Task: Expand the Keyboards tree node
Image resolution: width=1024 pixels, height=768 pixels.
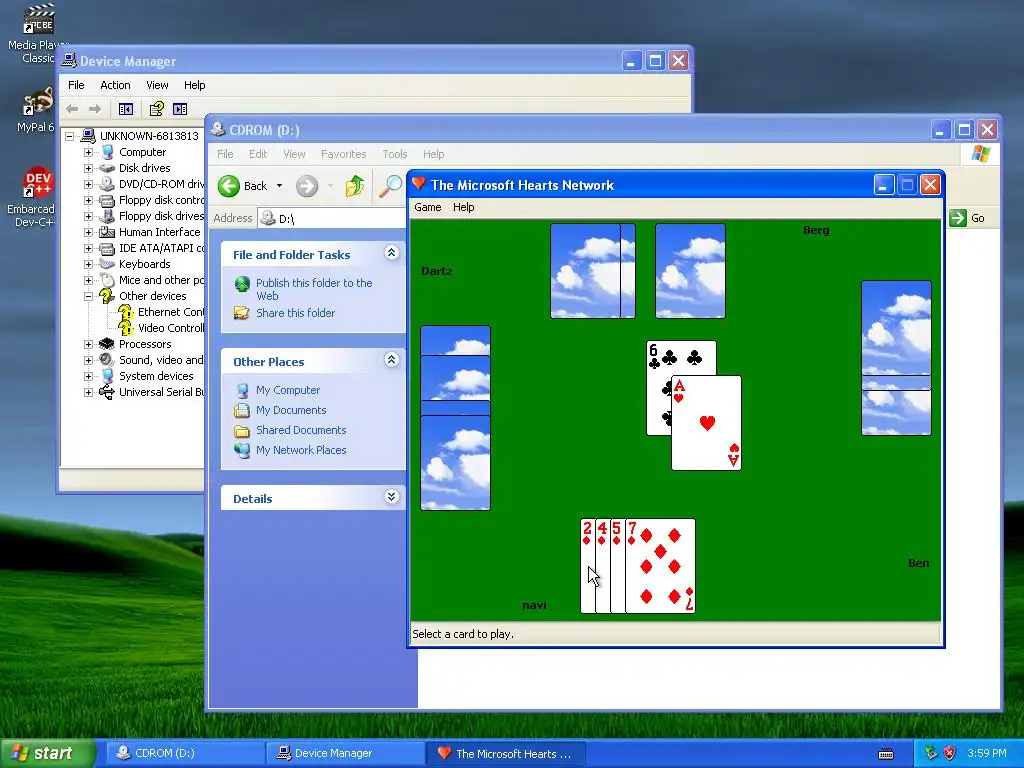Action: coord(88,264)
